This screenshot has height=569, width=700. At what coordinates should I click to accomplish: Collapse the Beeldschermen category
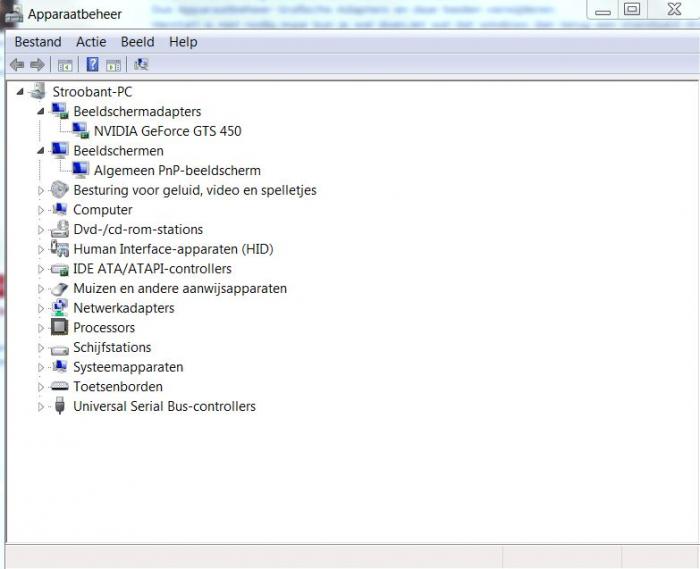click(41, 151)
